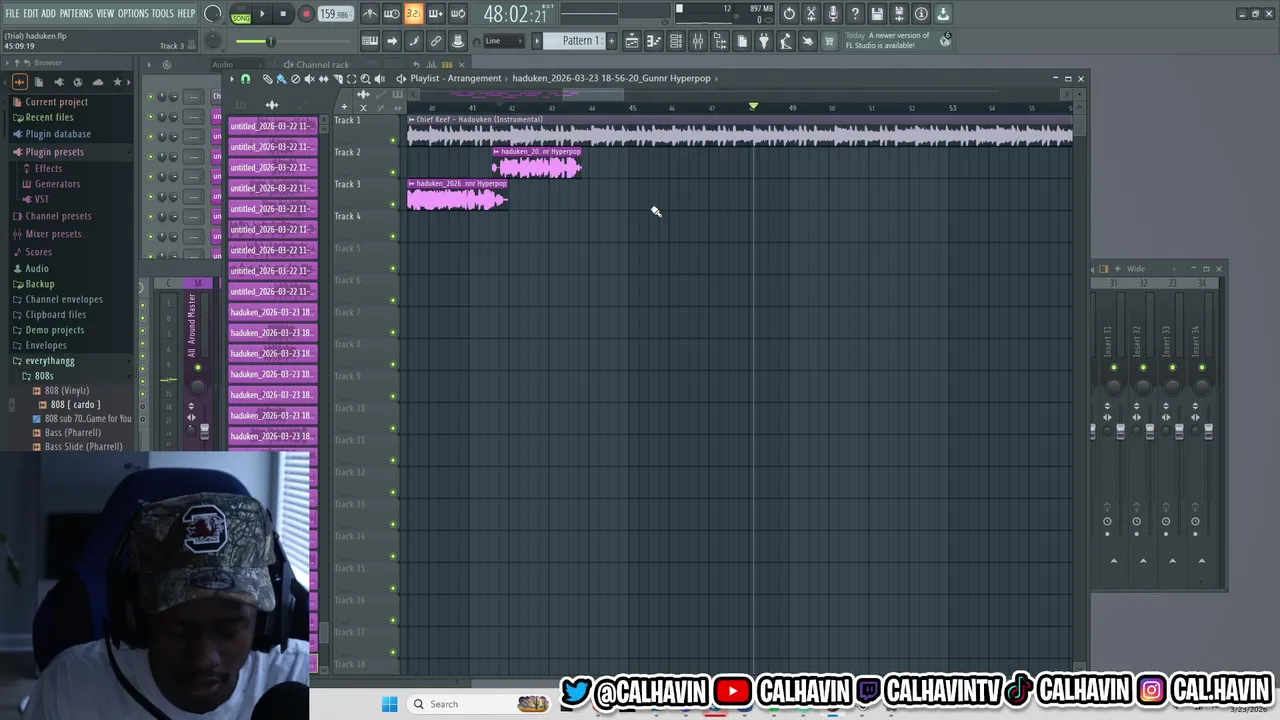Screen dimensions: 1280x720
Task: Open the VIEW menu
Action: (x=105, y=13)
